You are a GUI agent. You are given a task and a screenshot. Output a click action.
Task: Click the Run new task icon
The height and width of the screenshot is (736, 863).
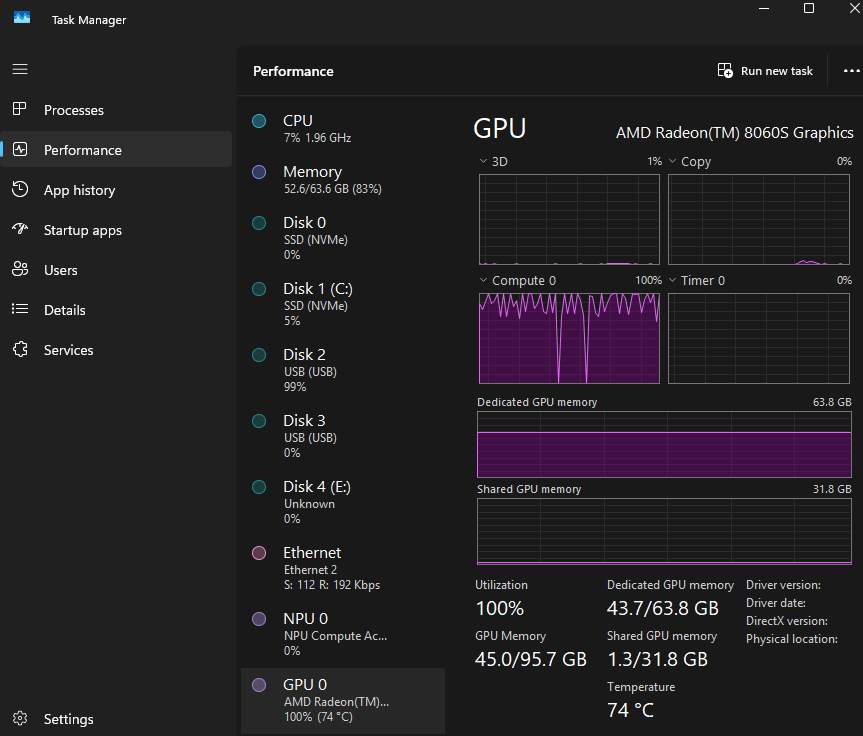pyautogui.click(x=725, y=70)
